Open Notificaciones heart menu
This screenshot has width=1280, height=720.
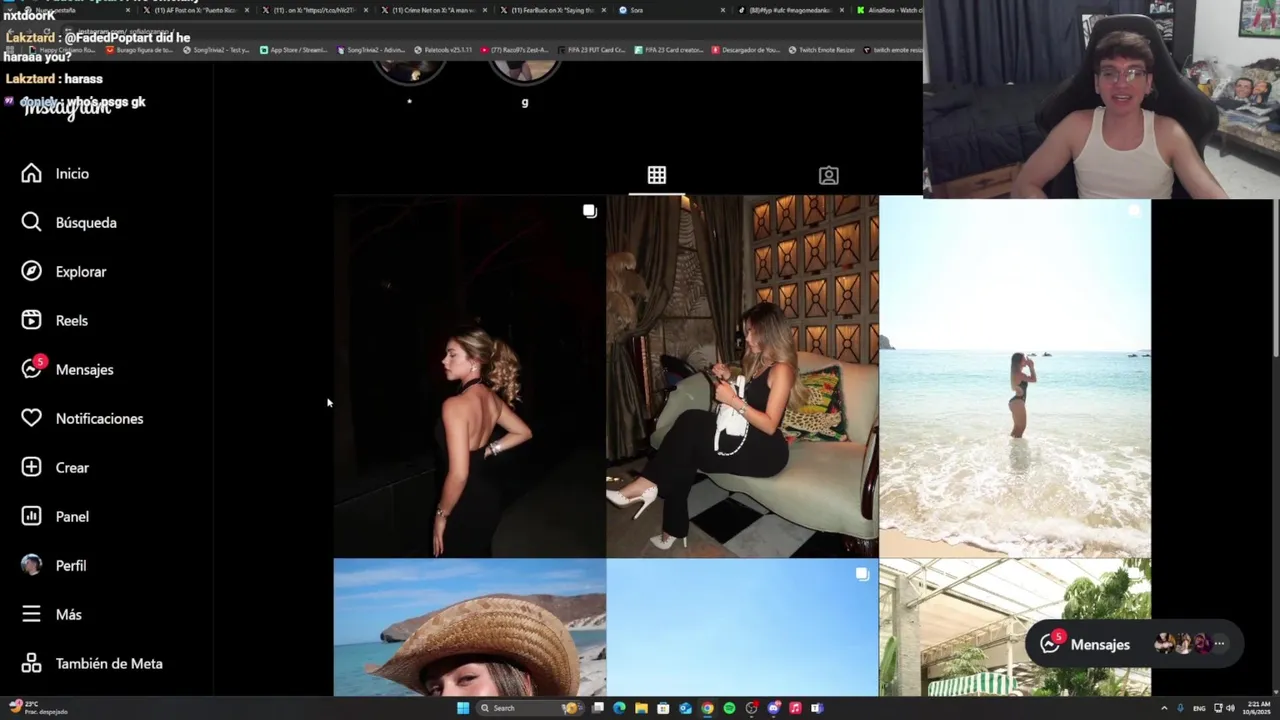pos(83,419)
